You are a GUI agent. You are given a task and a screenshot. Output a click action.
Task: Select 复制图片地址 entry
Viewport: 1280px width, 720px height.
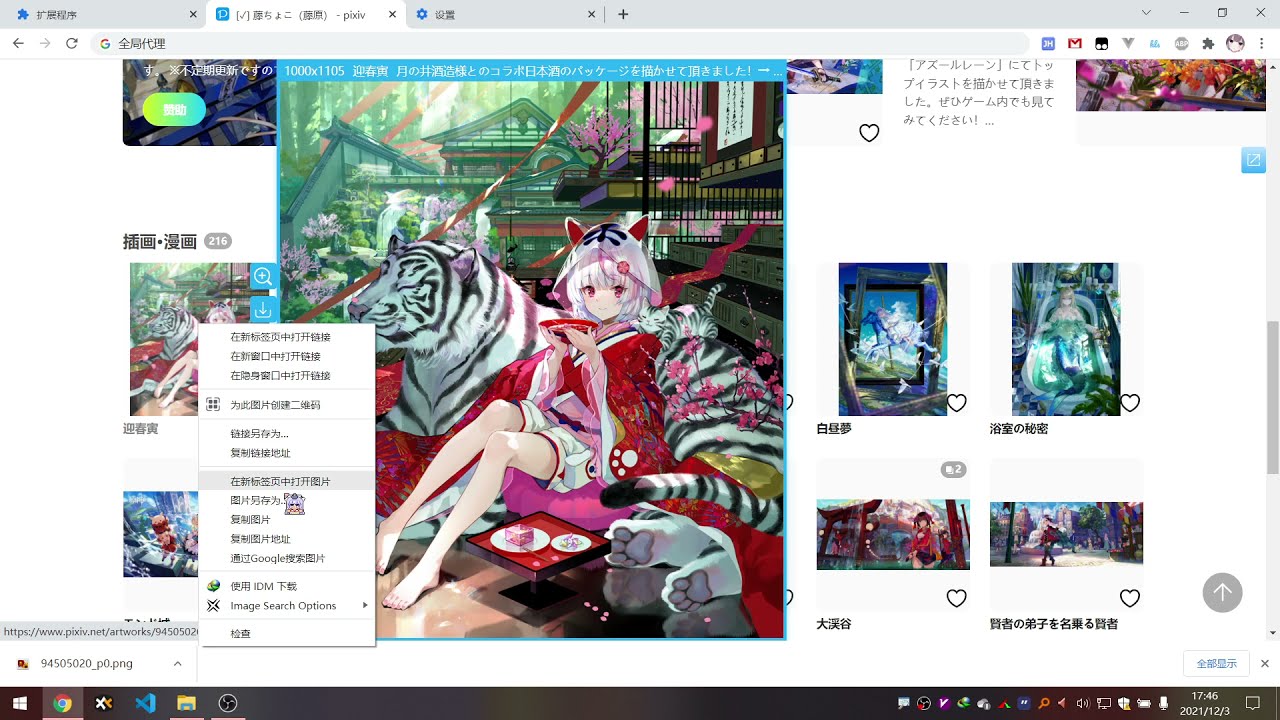pyautogui.click(x=287, y=539)
